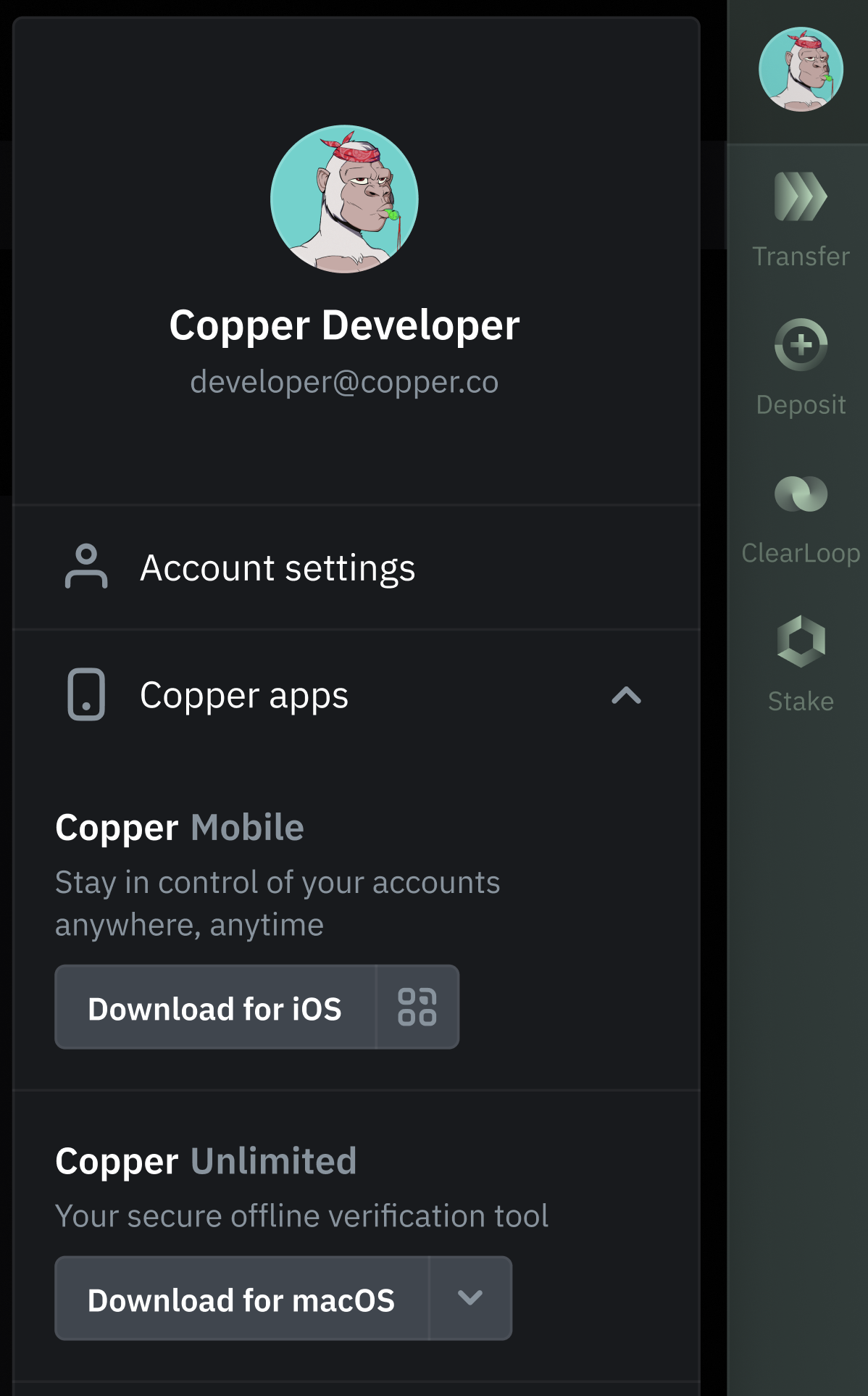Click Download for macOS button
This screenshot has height=1396, width=868.
click(x=242, y=1298)
